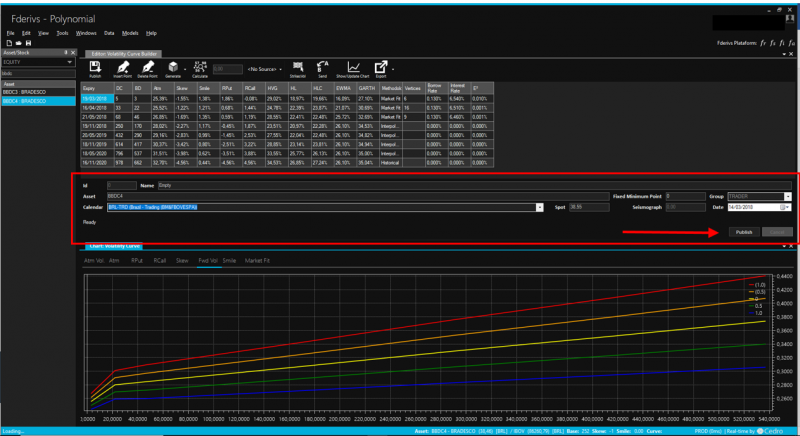
Task: Click the Generate cube icon
Action: coord(172,67)
